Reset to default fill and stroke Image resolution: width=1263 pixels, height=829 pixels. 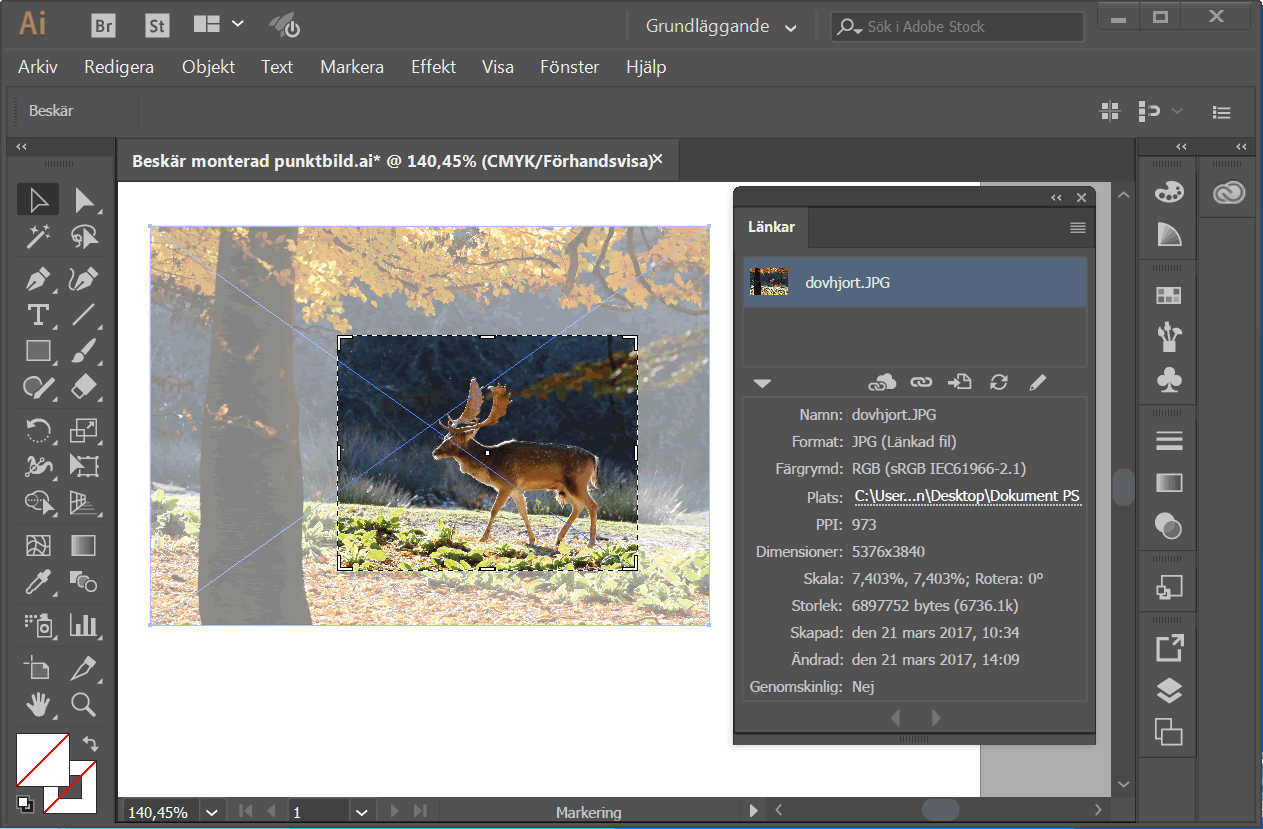tap(24, 802)
